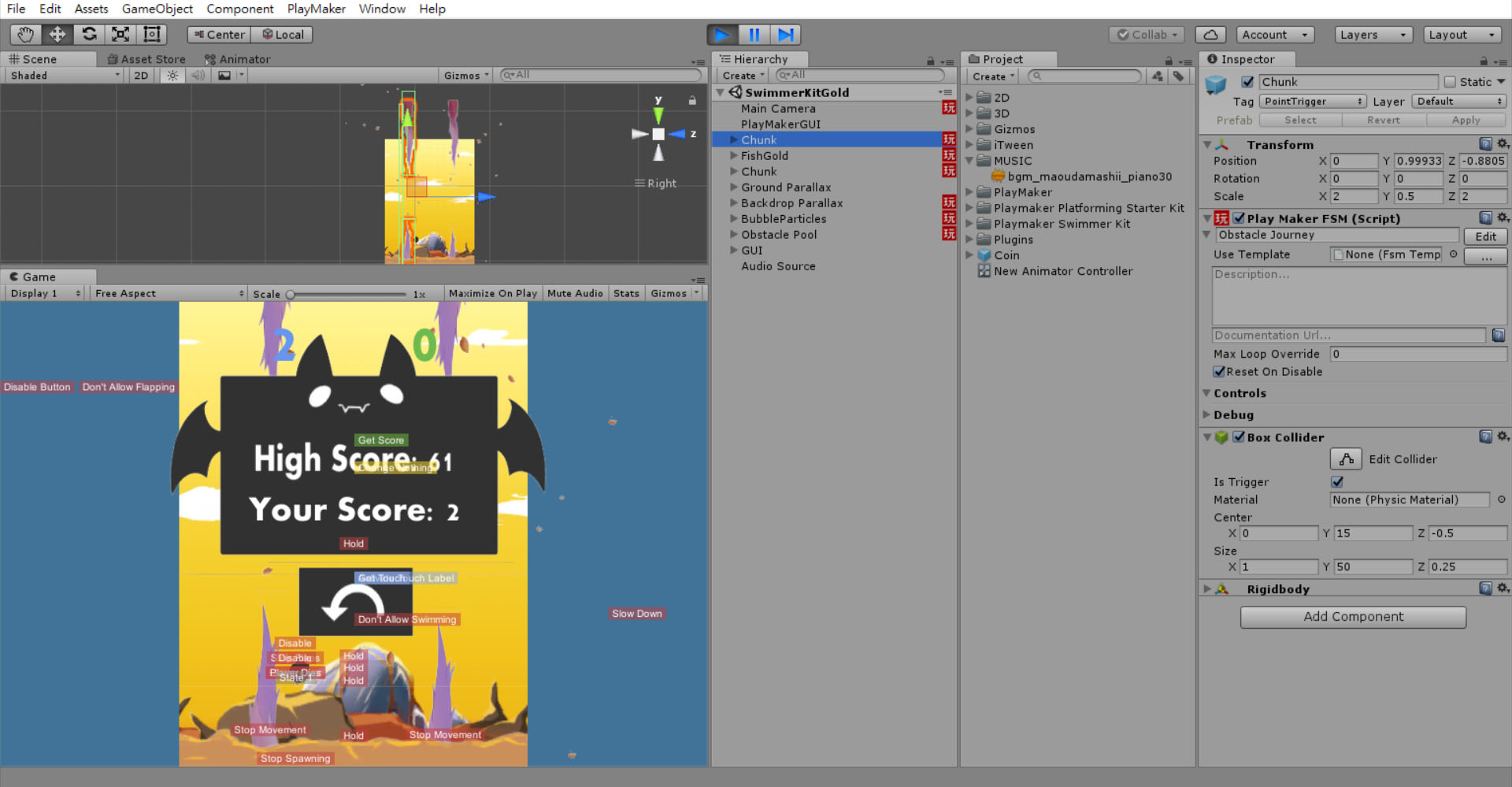Toggle Chunk object active checkbox
Screen dimensions: 1512x787
click(1247, 82)
